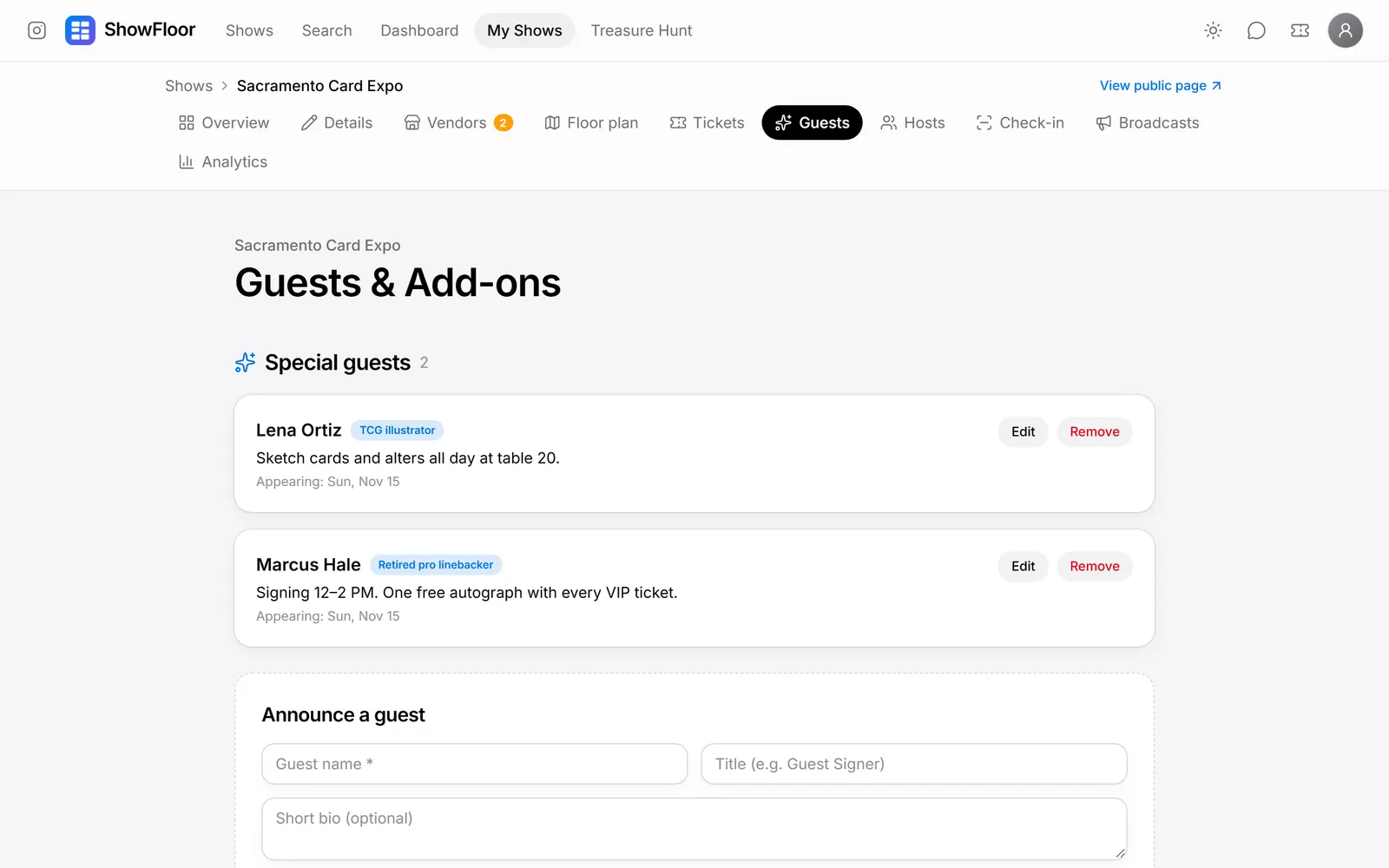Open Search in the top navigation
Image resolution: width=1389 pixels, height=868 pixels.
coord(327,30)
